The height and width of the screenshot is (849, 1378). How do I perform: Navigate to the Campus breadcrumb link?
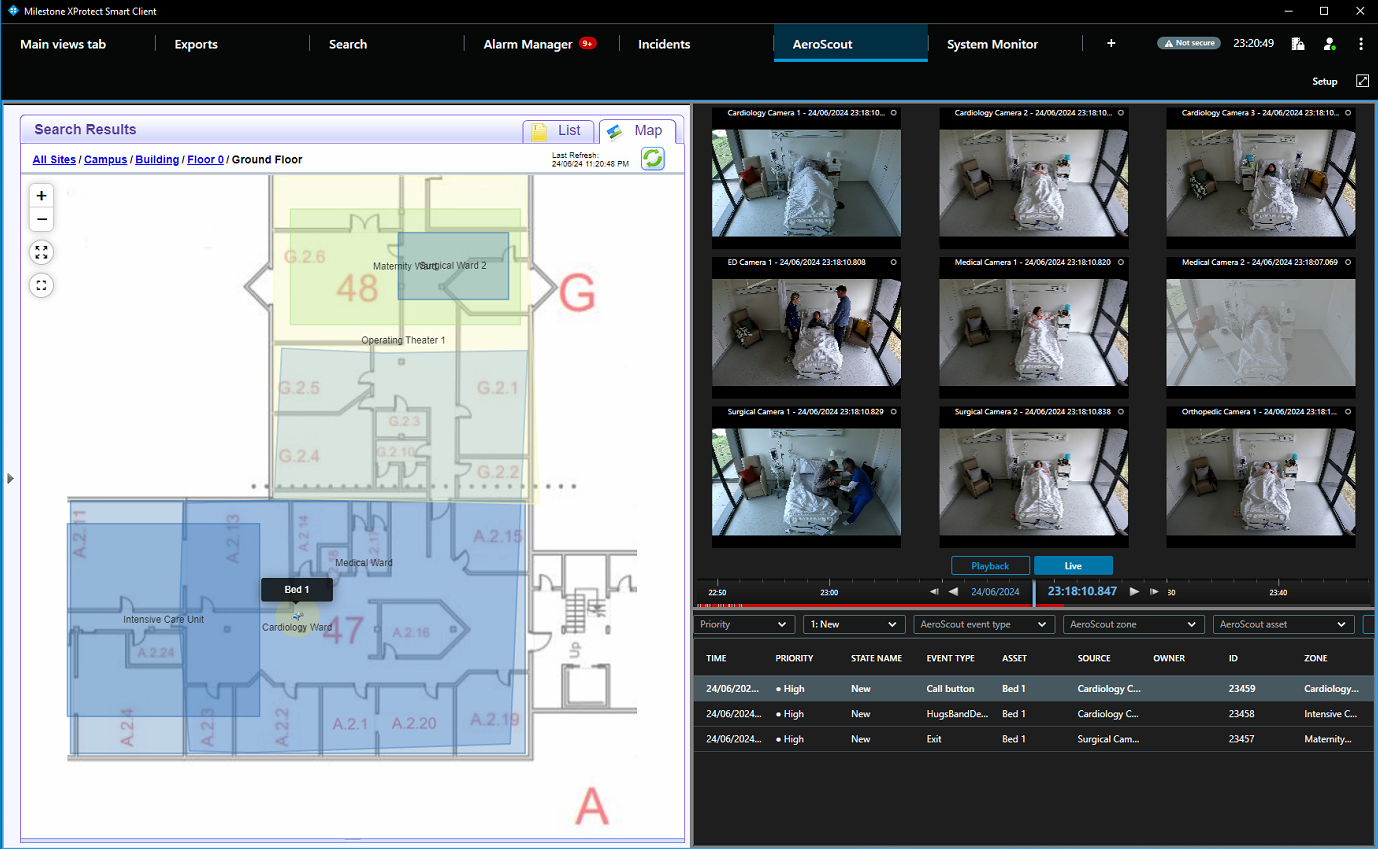click(x=105, y=160)
